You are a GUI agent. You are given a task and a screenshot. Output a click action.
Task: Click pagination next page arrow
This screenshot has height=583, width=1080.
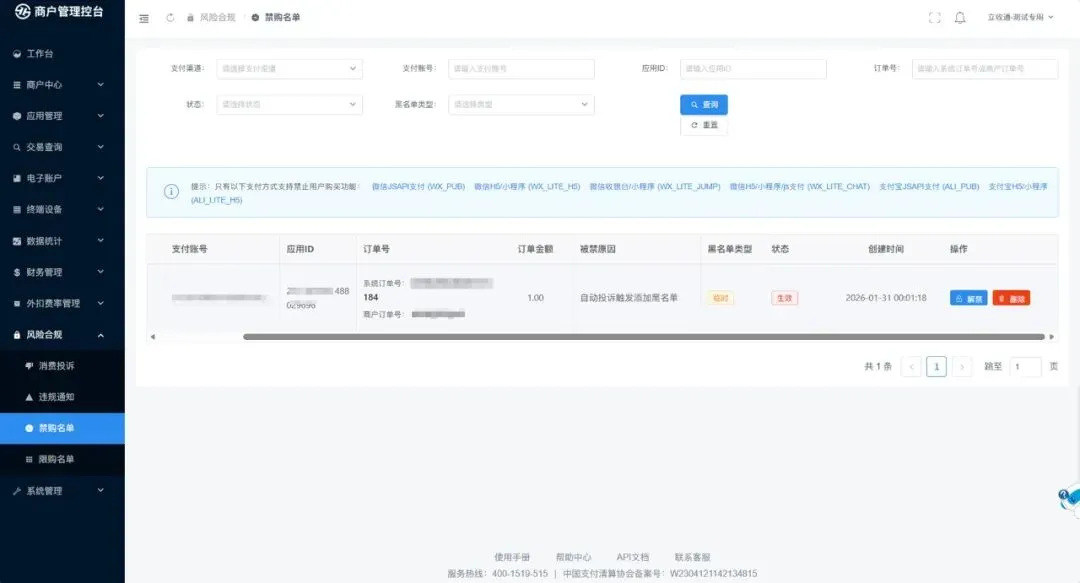click(x=962, y=367)
